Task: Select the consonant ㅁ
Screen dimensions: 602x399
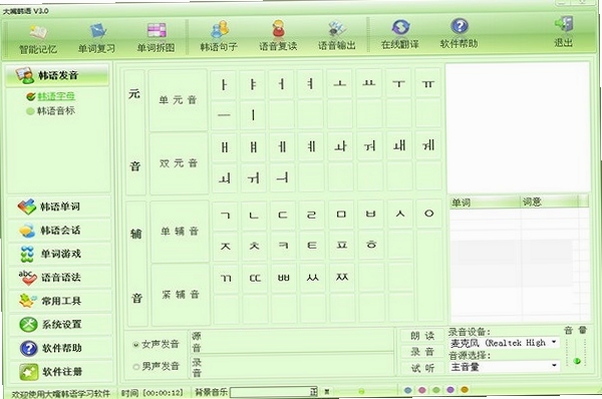Action: tap(341, 214)
